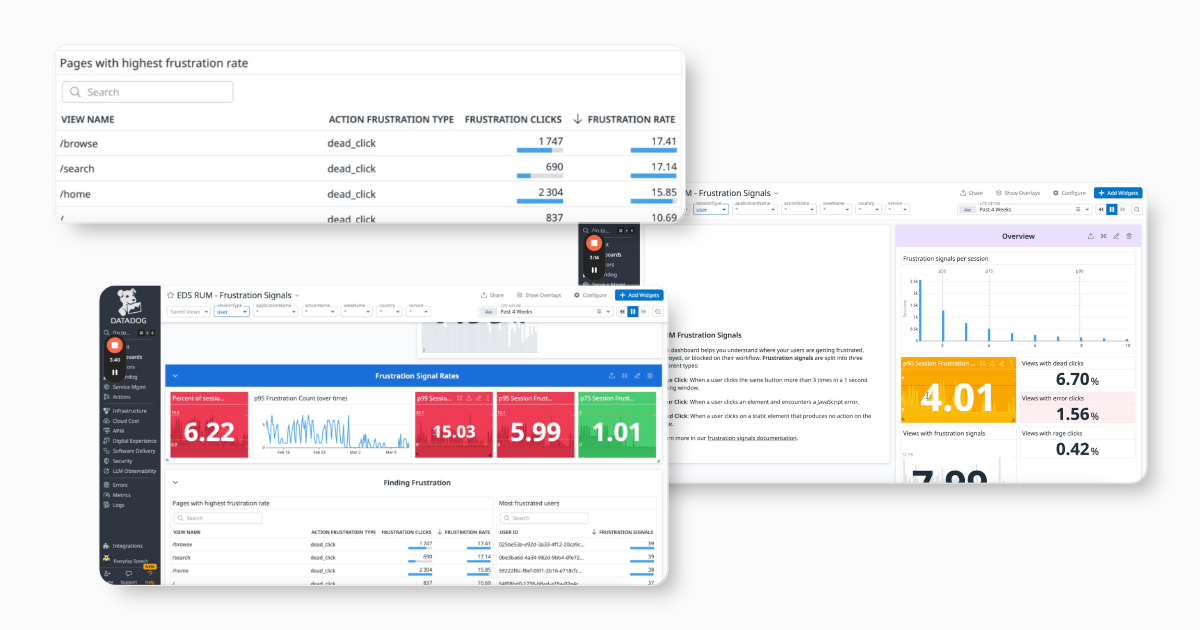
Task: Click Show Overlays in the front dashboard
Action: pos(539,295)
